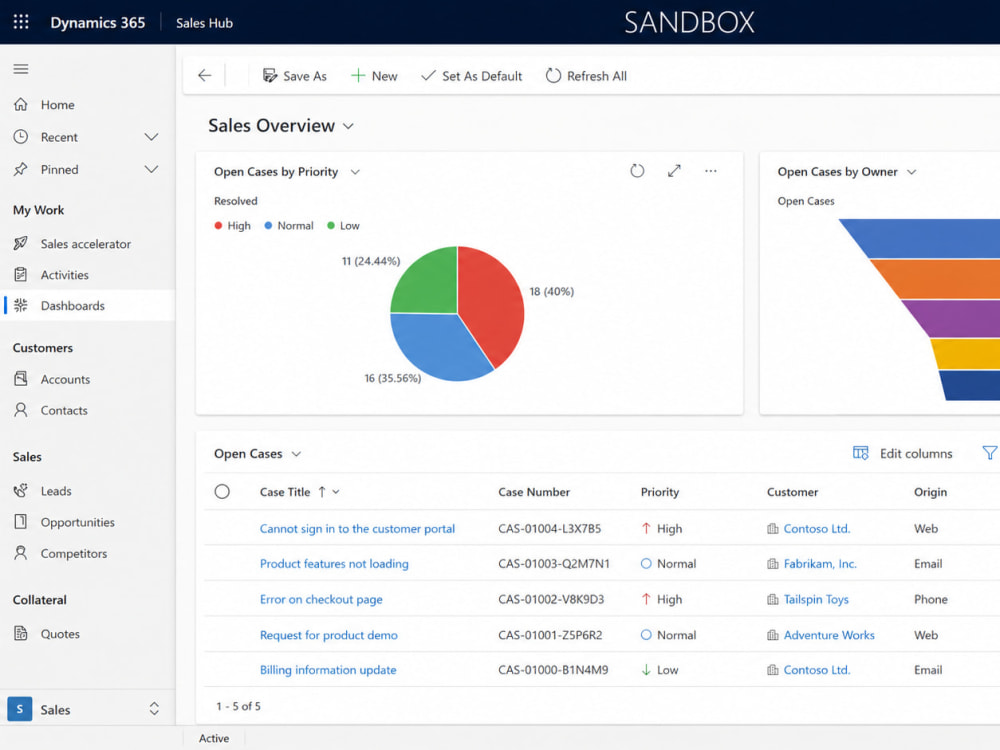Click the Opportunities icon in sidebar
The image size is (1000, 750).
21,522
